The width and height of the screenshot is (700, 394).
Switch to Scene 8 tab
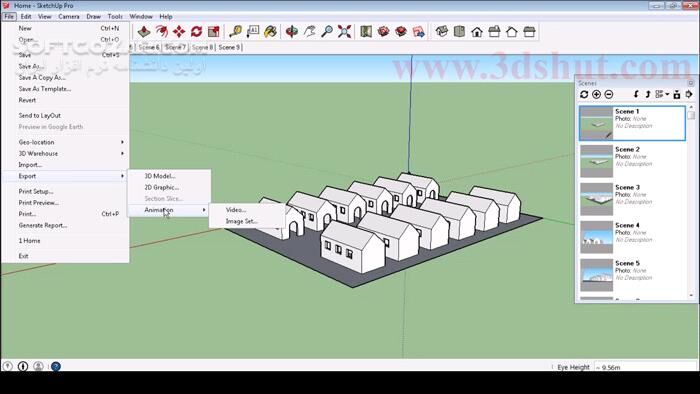tap(202, 47)
